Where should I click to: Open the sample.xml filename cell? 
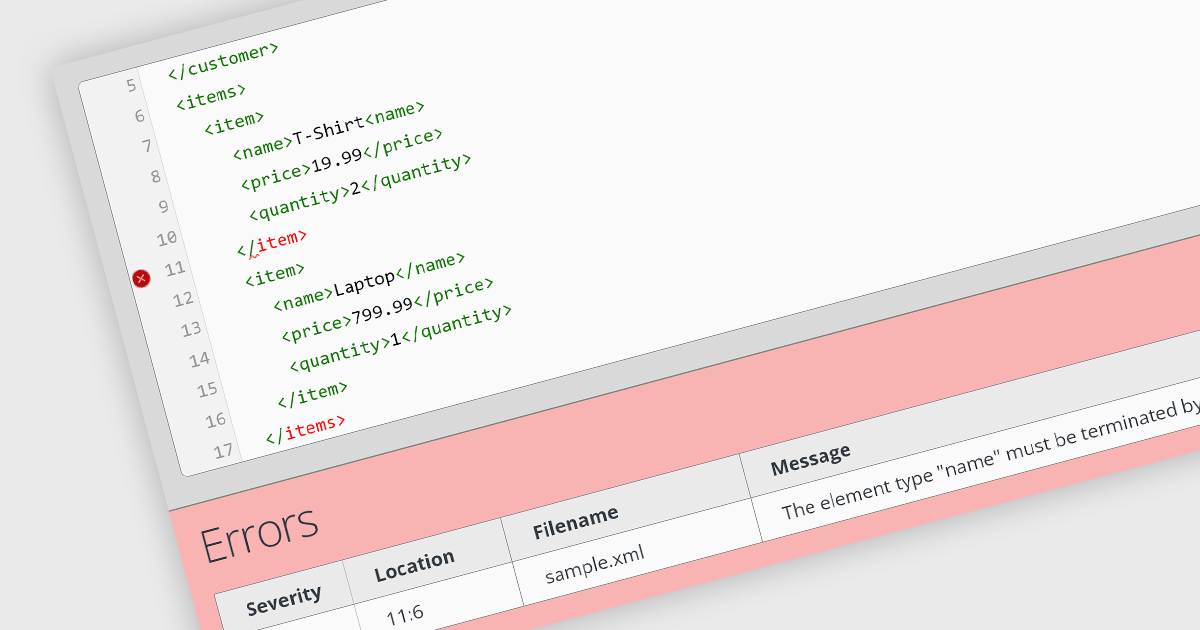[x=595, y=565]
